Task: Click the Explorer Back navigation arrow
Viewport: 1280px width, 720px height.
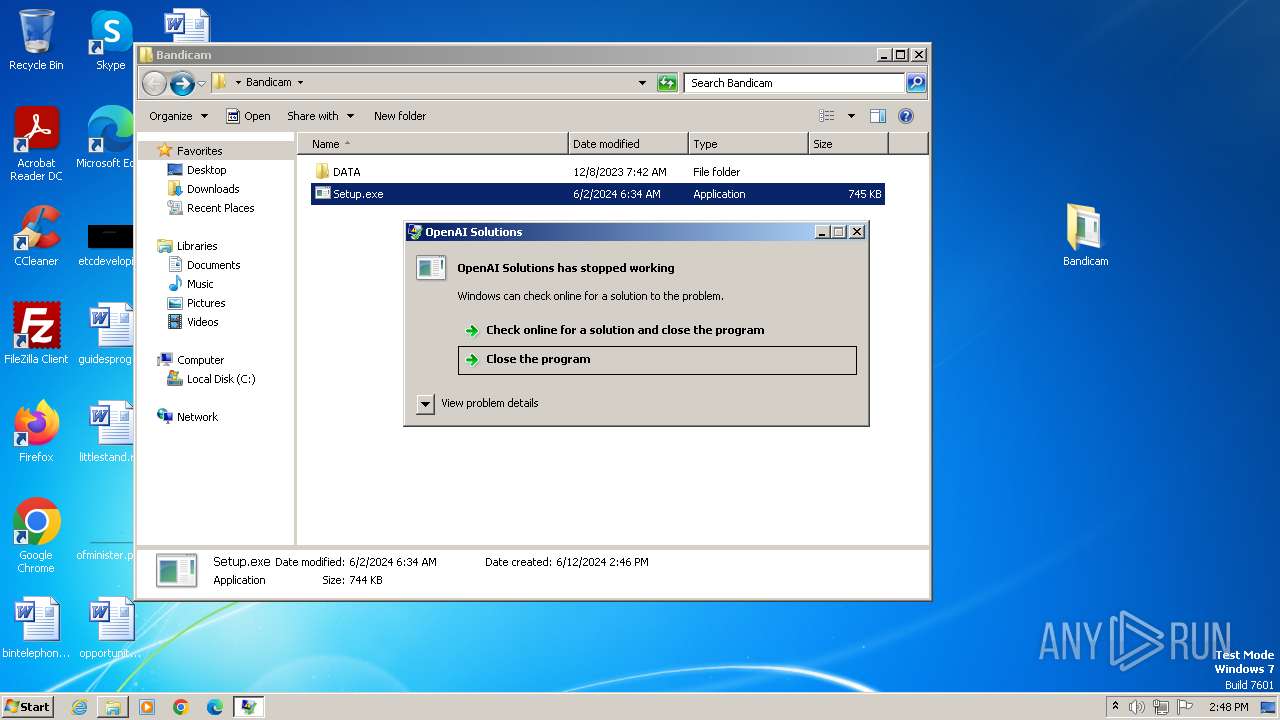Action: (x=154, y=83)
